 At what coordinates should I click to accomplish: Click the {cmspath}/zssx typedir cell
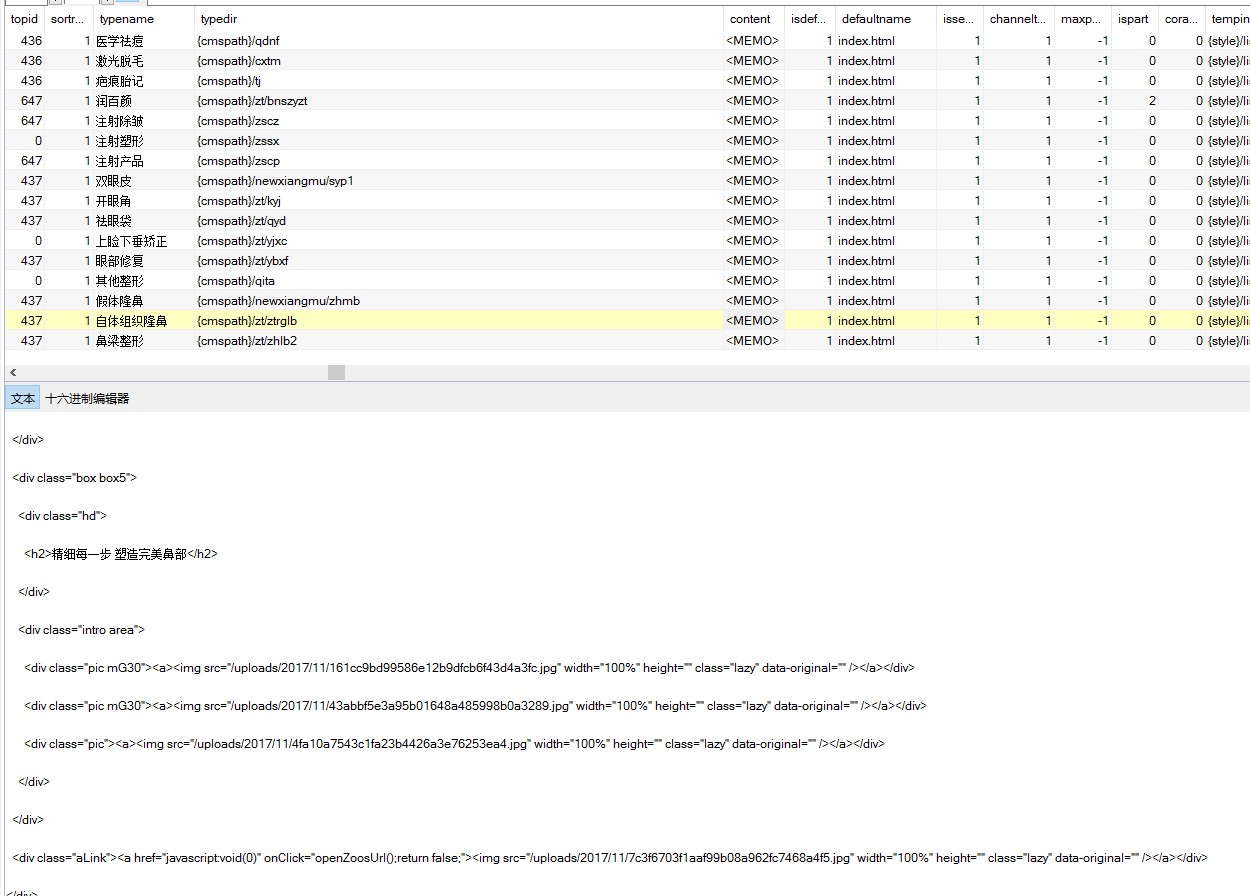[458, 141]
